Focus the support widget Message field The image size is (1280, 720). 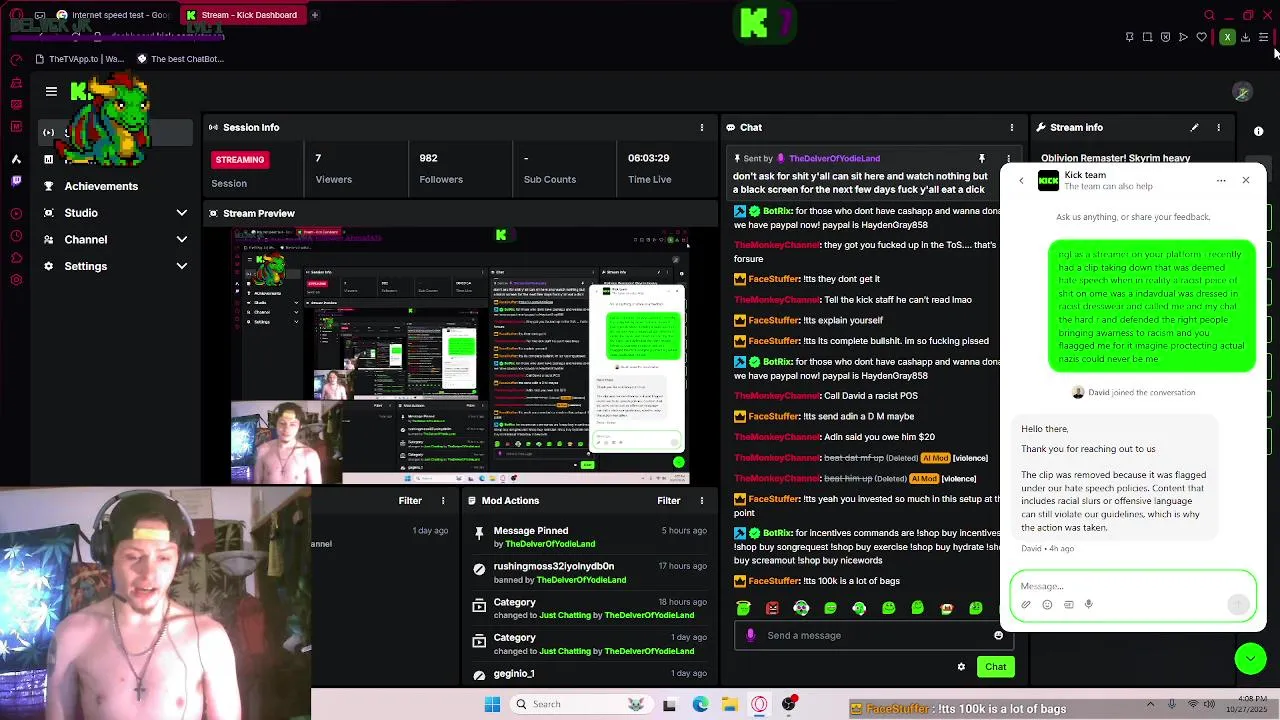[1132, 587]
